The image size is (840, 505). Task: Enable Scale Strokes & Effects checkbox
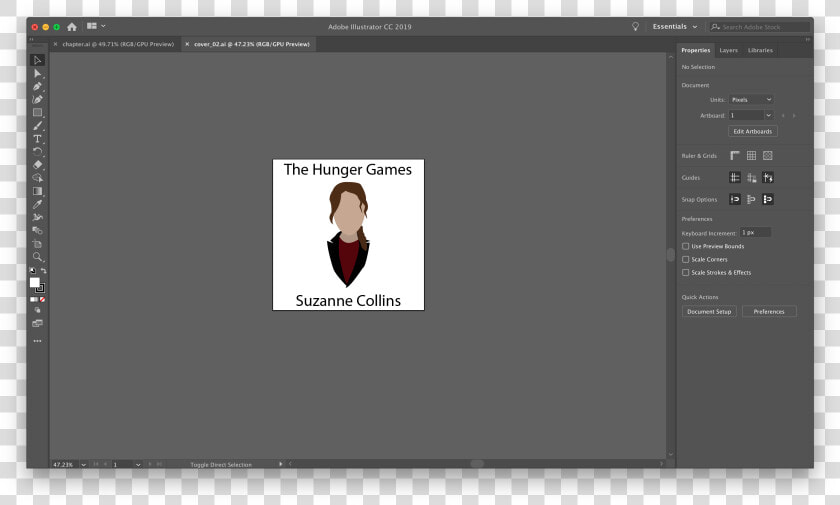[x=686, y=273]
